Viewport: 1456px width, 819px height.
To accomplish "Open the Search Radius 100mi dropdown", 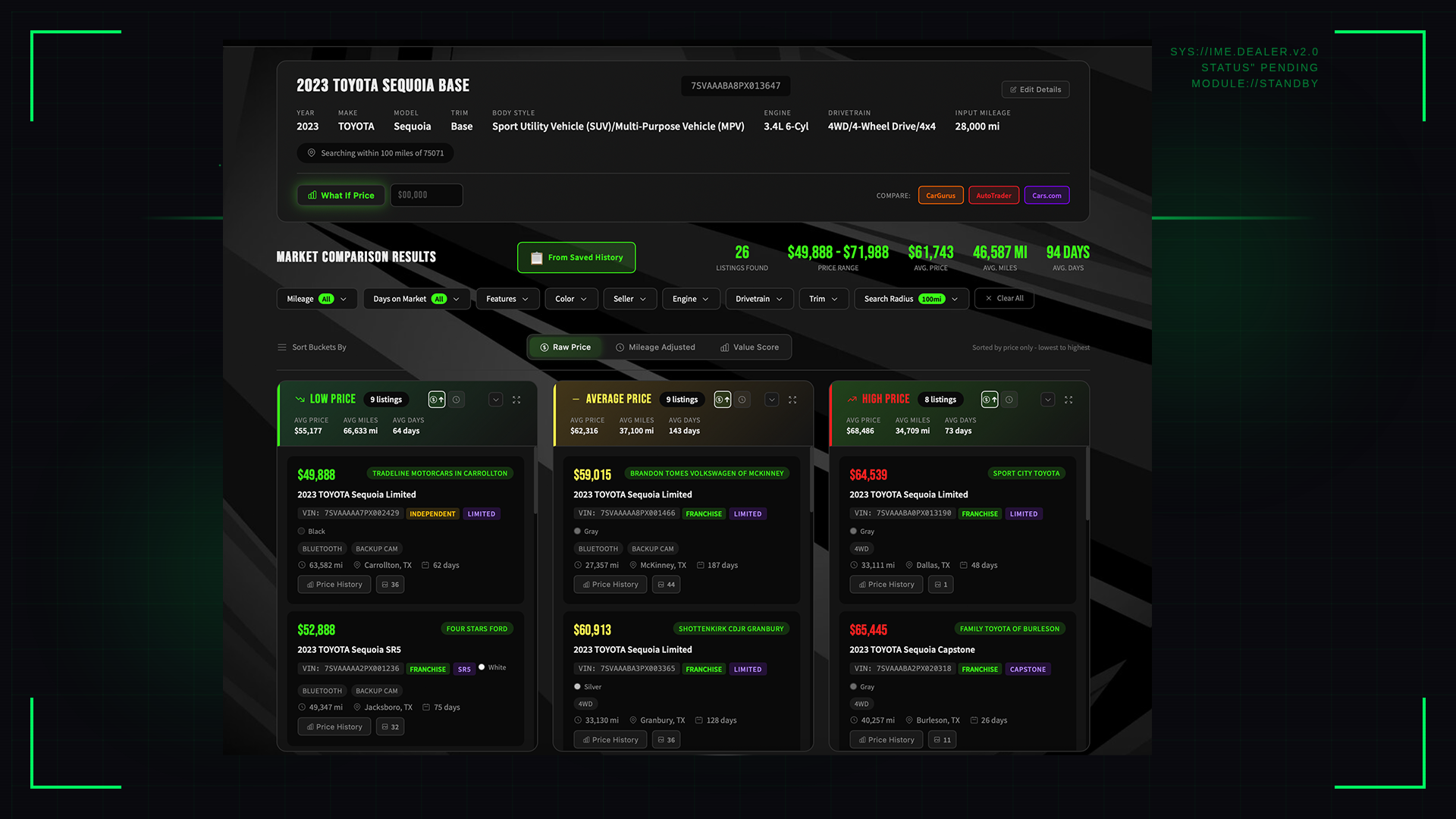I will click(x=910, y=298).
